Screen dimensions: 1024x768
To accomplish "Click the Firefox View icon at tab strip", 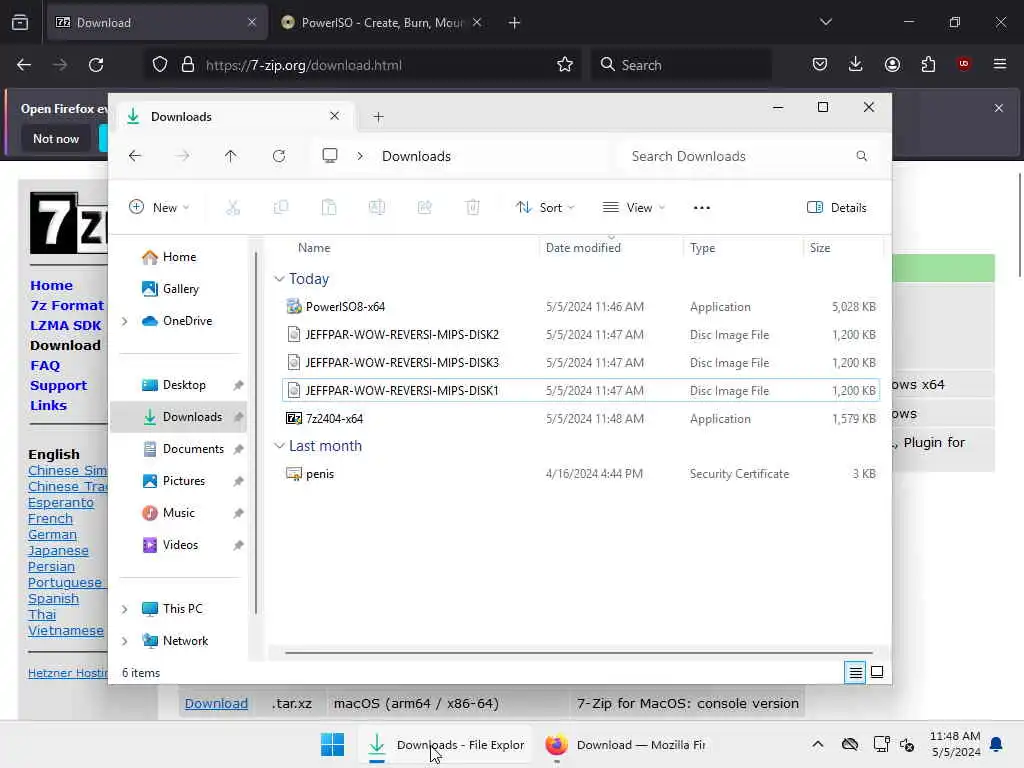I will coord(20,22).
